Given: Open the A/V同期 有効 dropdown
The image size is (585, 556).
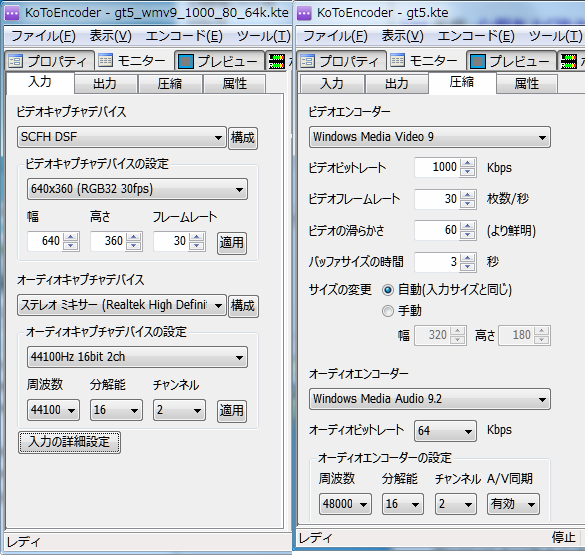Looking at the screenshot, I should pyautogui.click(x=513, y=504).
